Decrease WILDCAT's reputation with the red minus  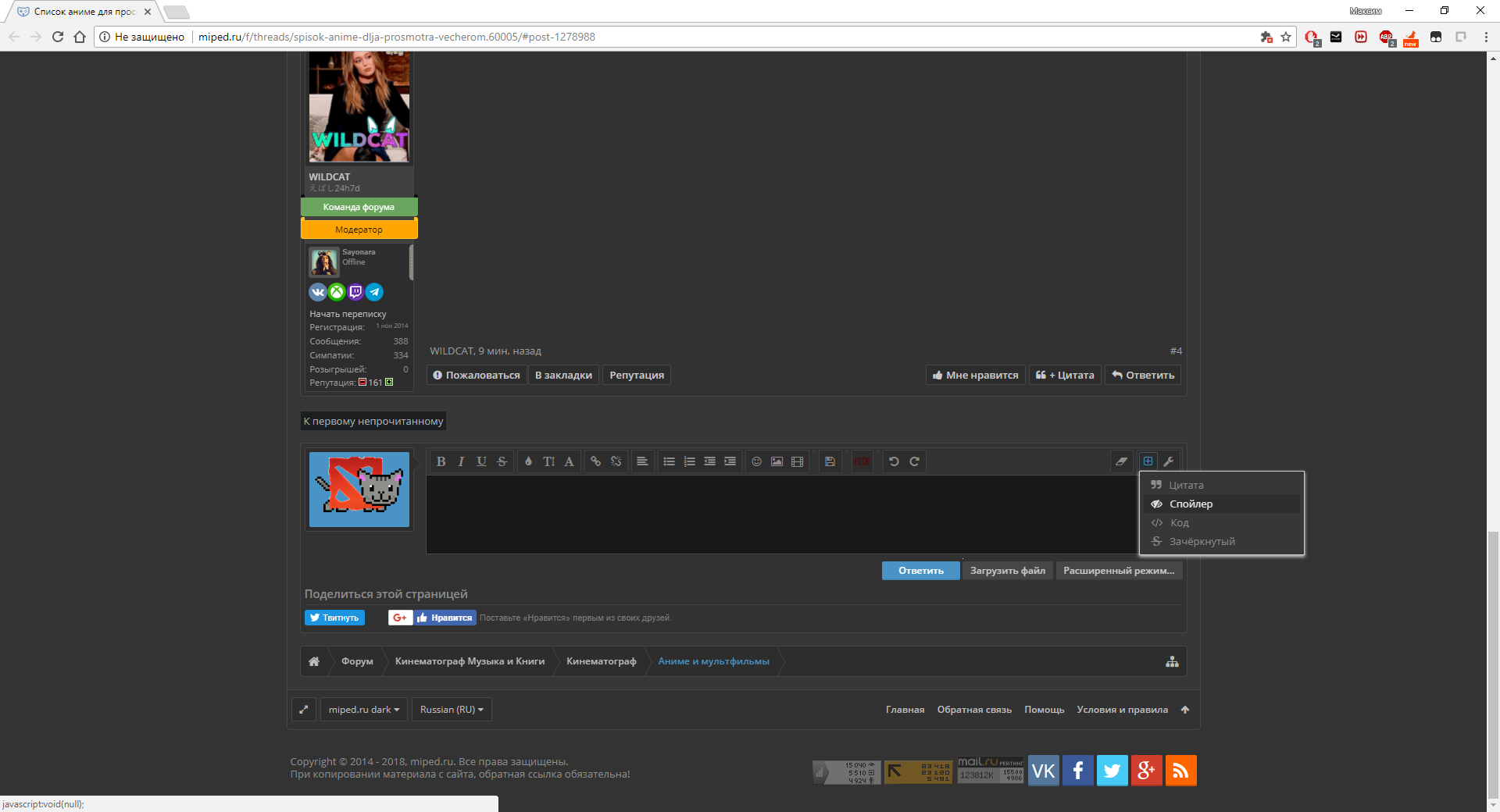(x=362, y=383)
